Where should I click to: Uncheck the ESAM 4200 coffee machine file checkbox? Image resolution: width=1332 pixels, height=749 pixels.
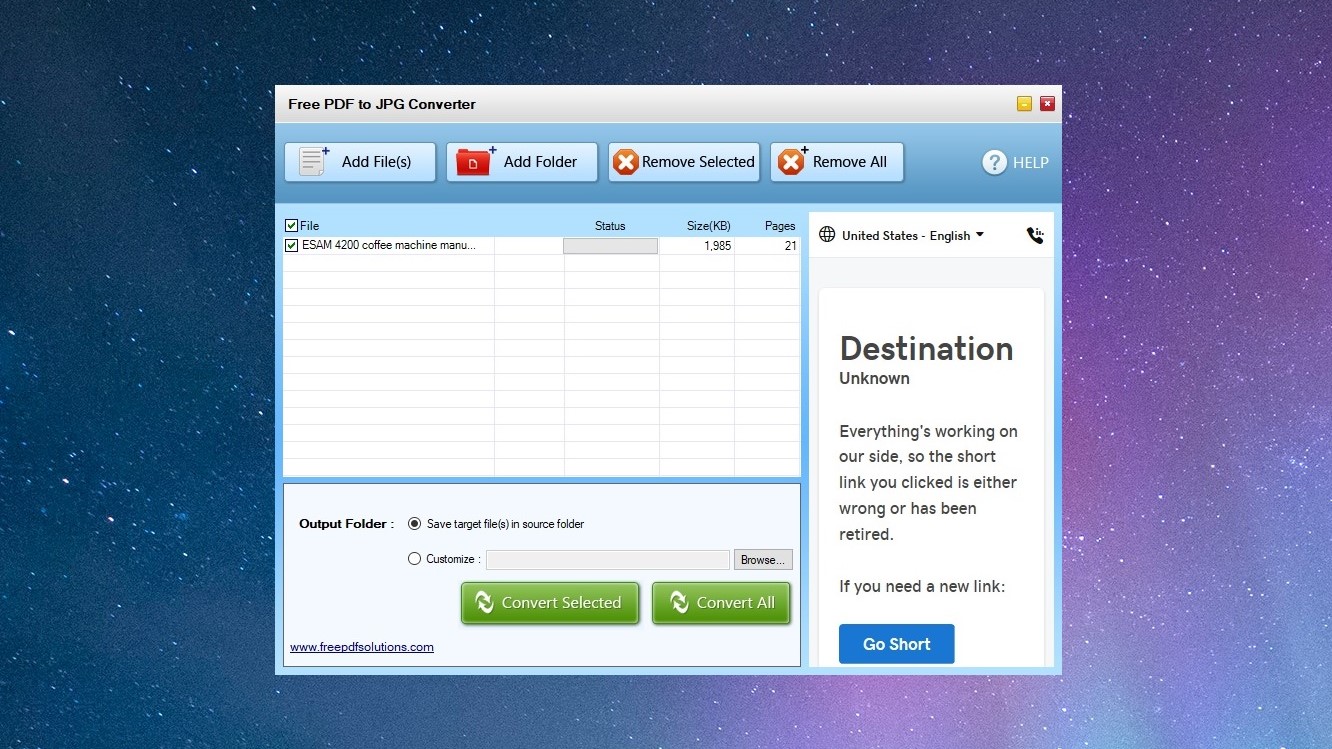click(292, 245)
